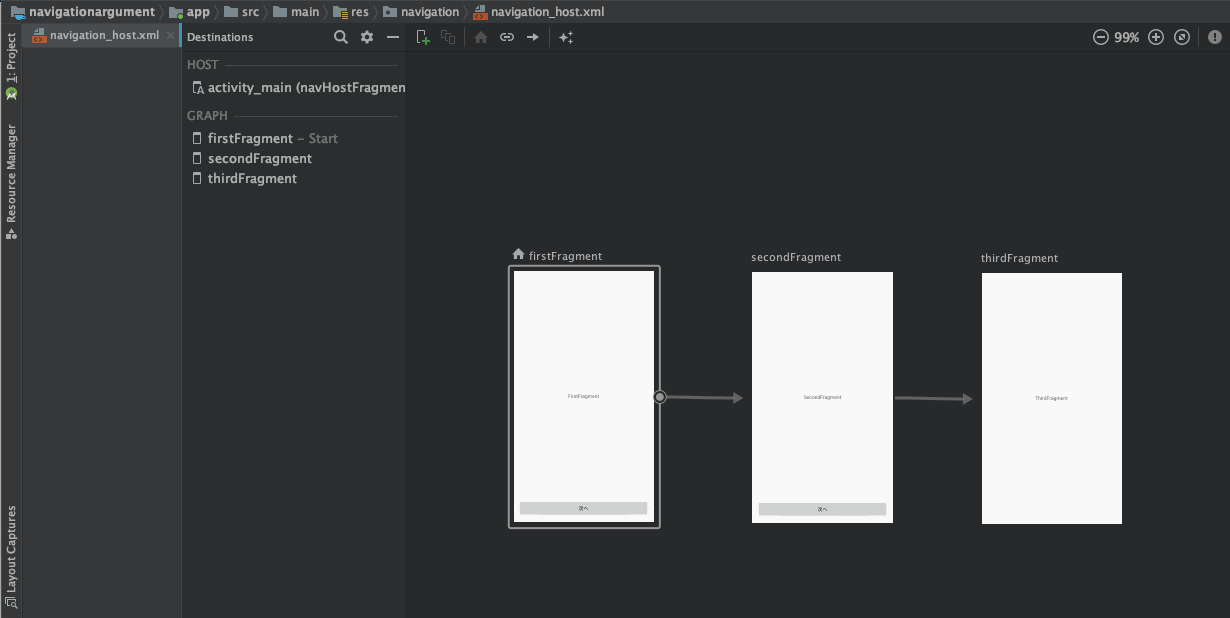Hide the Destinations panel with minus icon
The height and width of the screenshot is (618, 1230).
(x=393, y=37)
